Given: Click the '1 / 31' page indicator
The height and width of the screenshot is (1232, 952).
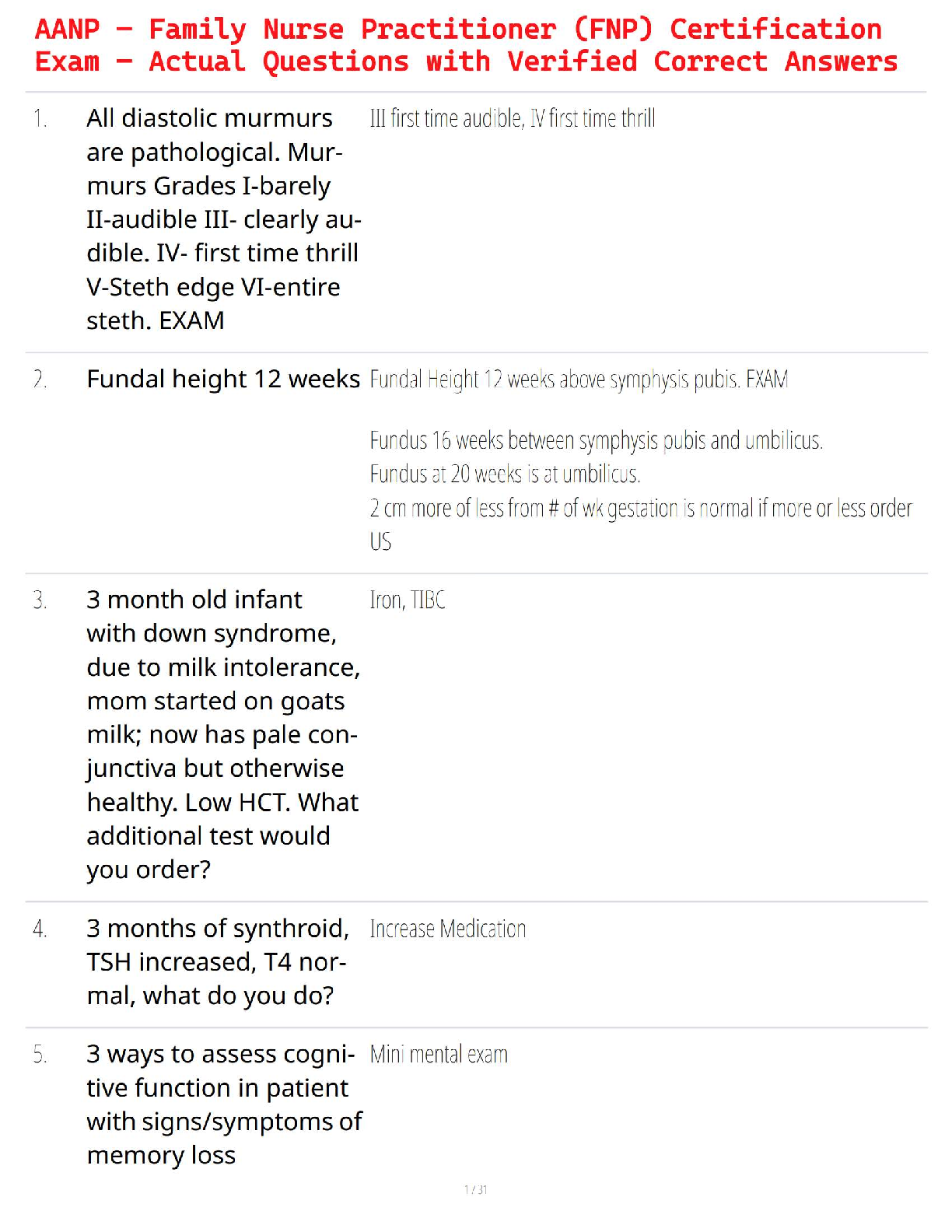Looking at the screenshot, I should click(476, 1189).
